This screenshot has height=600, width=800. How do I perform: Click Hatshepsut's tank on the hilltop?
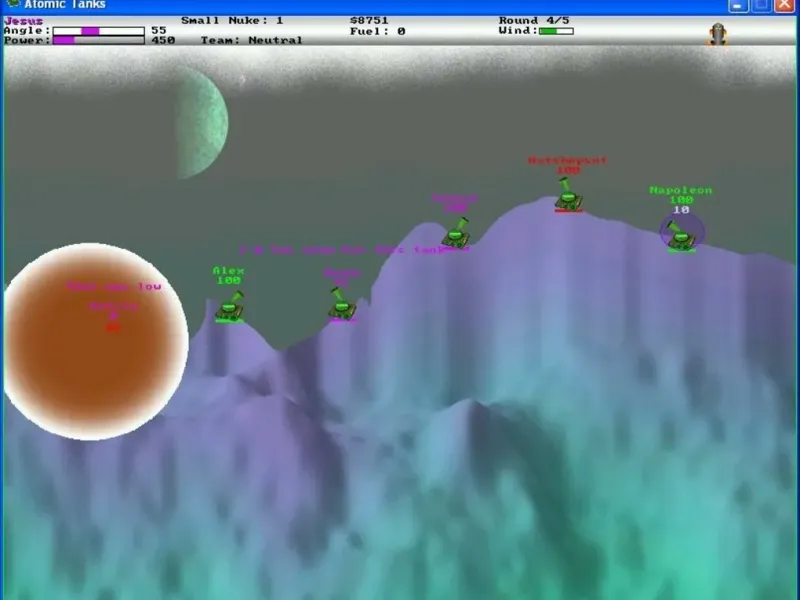point(568,195)
